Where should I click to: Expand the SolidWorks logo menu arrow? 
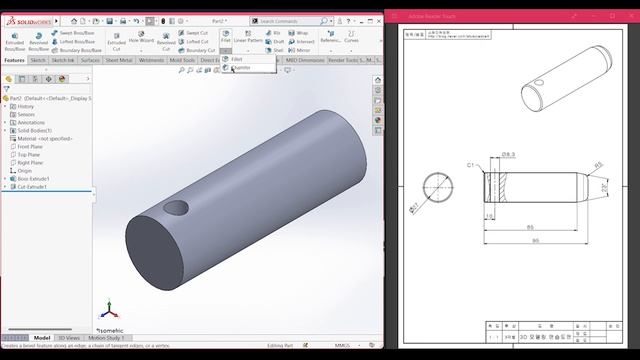click(56, 21)
